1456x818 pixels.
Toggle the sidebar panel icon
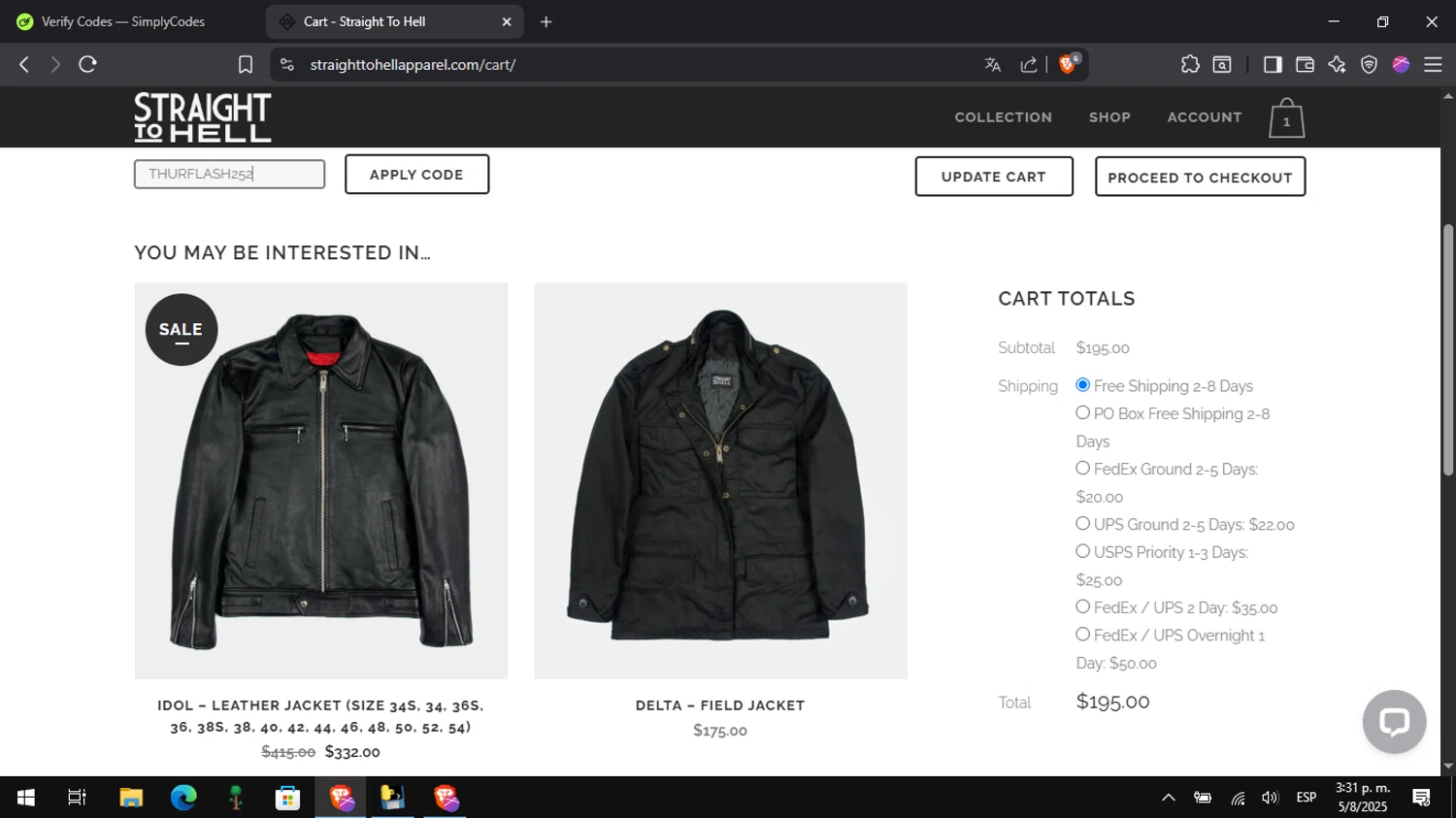pos(1273,65)
